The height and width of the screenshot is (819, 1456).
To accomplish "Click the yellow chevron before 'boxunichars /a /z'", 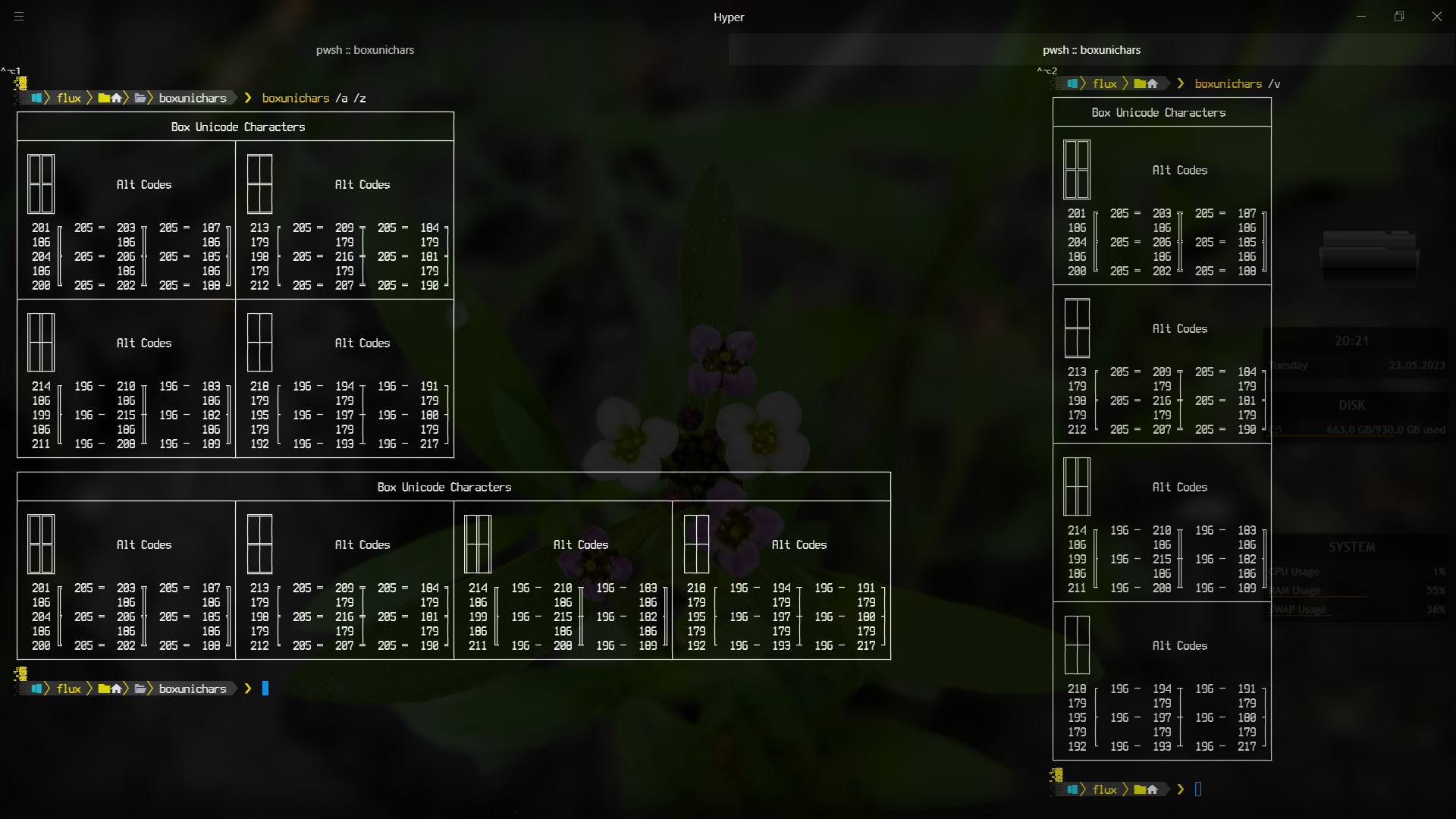I will [x=248, y=98].
